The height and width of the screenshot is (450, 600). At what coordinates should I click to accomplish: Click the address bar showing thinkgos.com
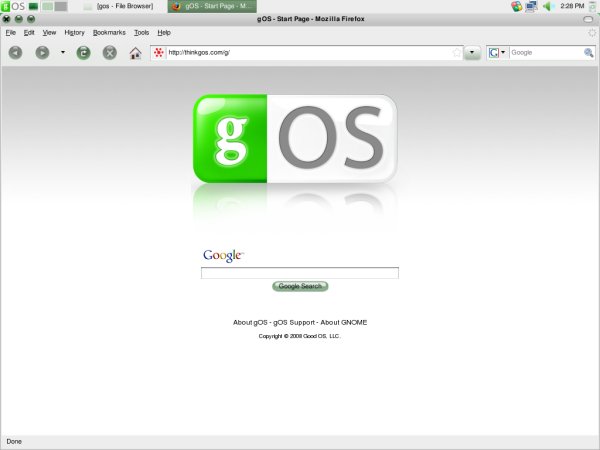tap(308, 52)
